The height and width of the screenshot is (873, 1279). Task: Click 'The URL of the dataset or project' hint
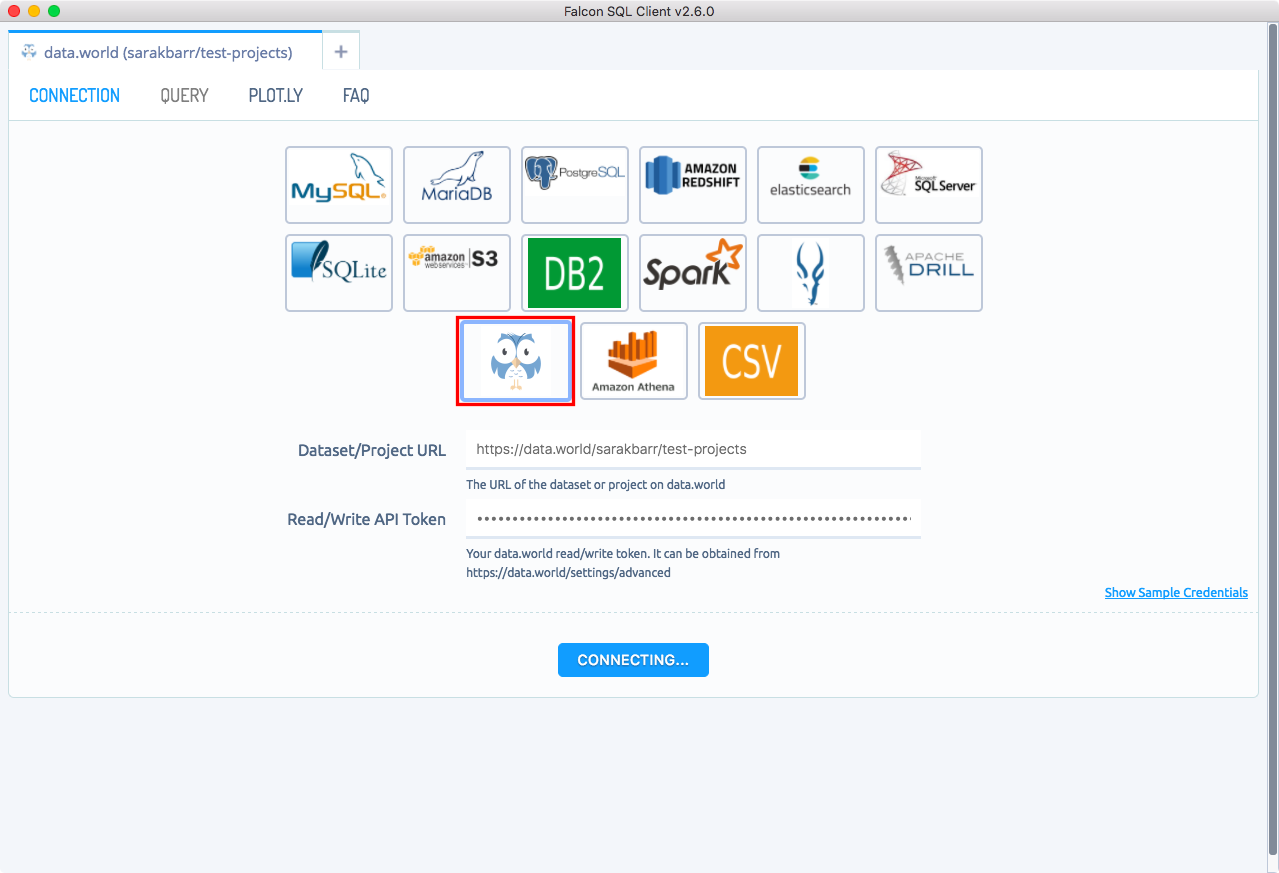pos(595,485)
